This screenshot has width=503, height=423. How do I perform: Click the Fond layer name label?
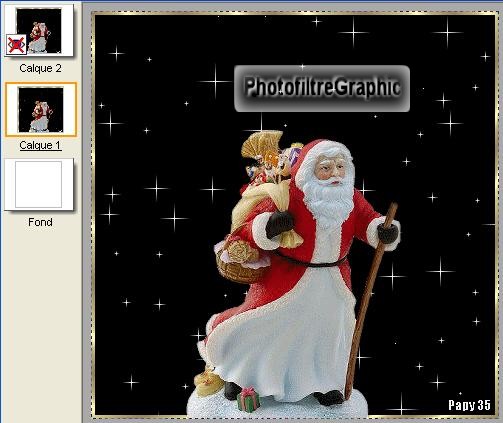click(x=40, y=222)
